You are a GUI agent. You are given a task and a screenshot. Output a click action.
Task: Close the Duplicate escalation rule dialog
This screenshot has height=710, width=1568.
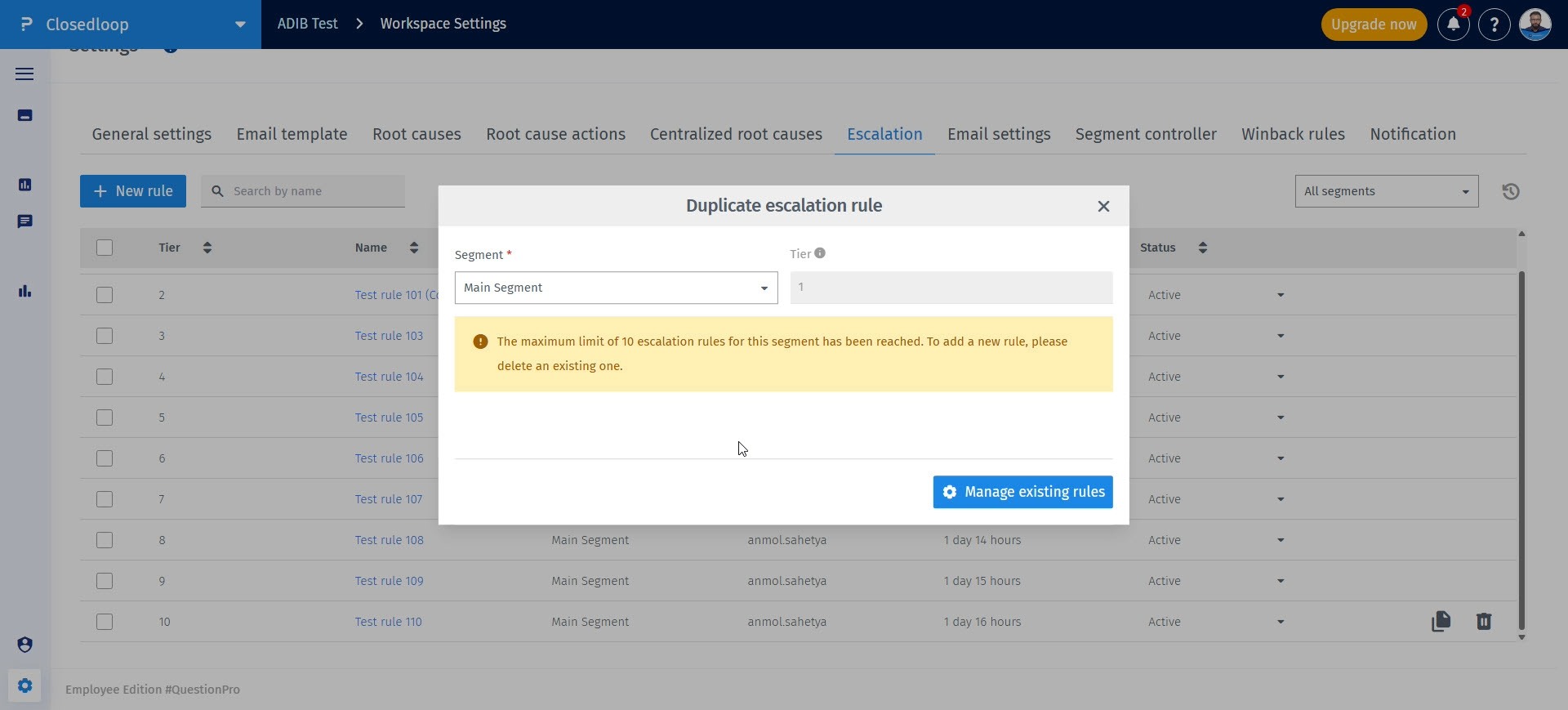(x=1103, y=206)
